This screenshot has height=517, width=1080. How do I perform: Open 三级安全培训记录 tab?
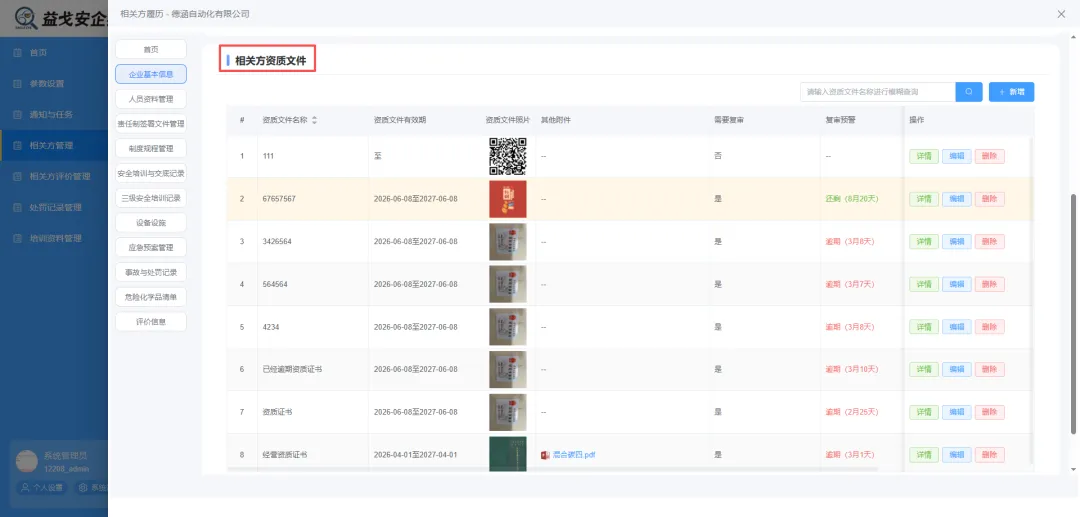[x=151, y=198]
